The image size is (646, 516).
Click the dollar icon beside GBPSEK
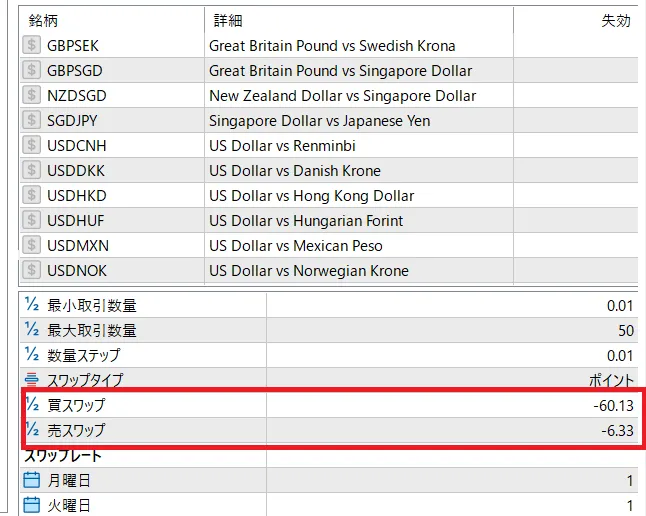click(32, 46)
